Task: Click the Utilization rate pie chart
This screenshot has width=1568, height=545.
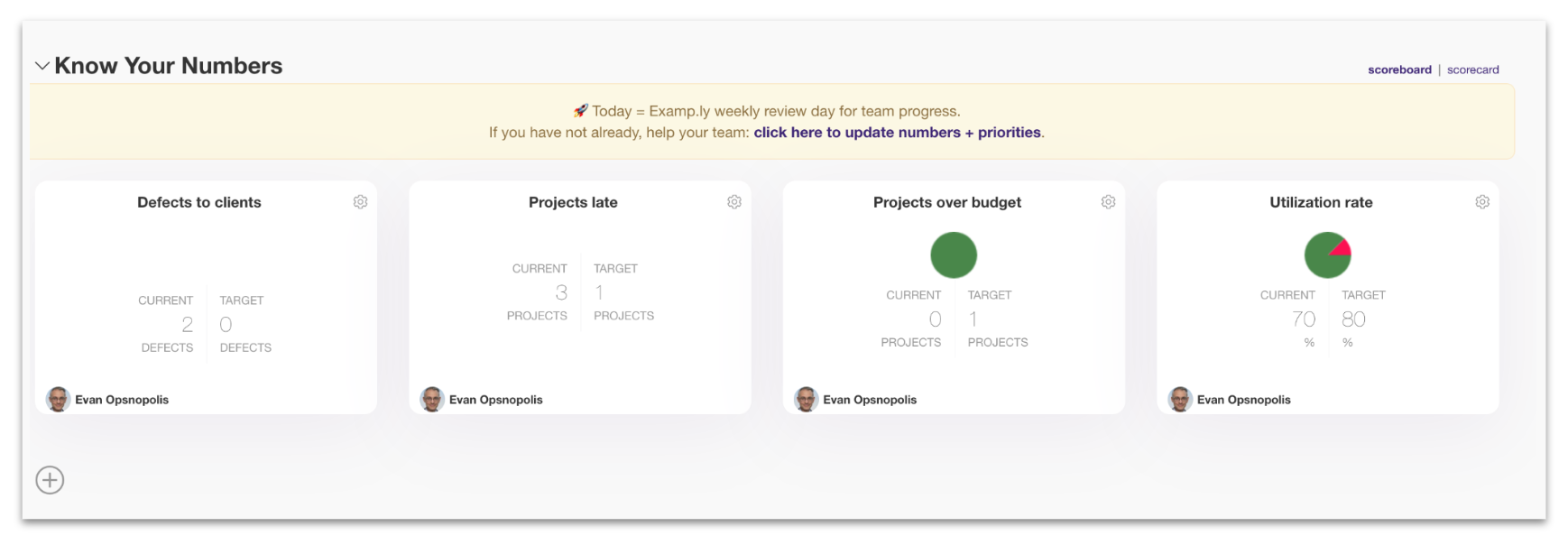Action: click(1327, 255)
